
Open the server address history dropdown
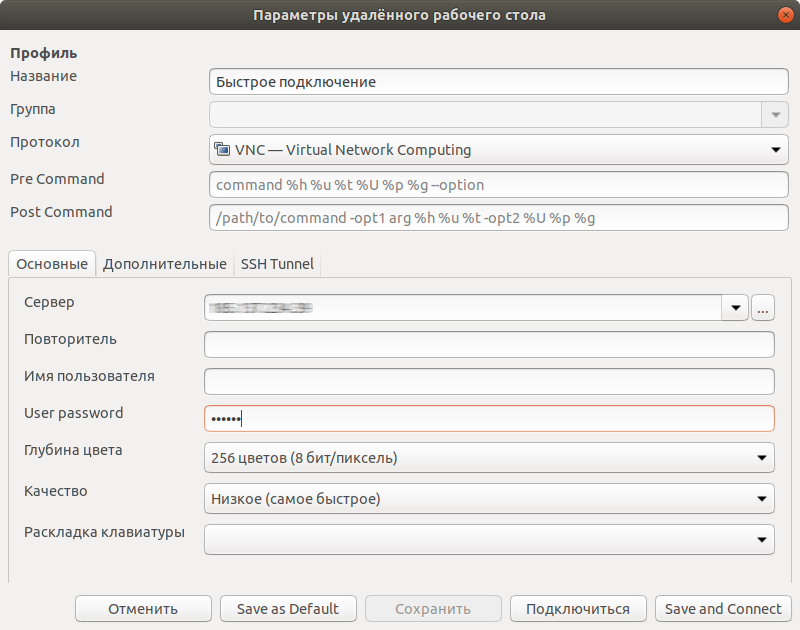[736, 309]
